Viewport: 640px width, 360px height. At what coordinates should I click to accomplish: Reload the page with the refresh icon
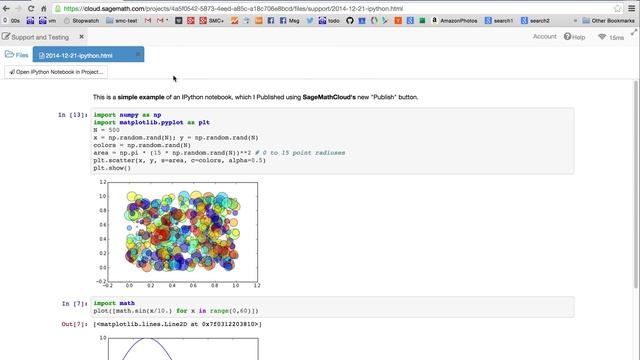(x=31, y=8)
